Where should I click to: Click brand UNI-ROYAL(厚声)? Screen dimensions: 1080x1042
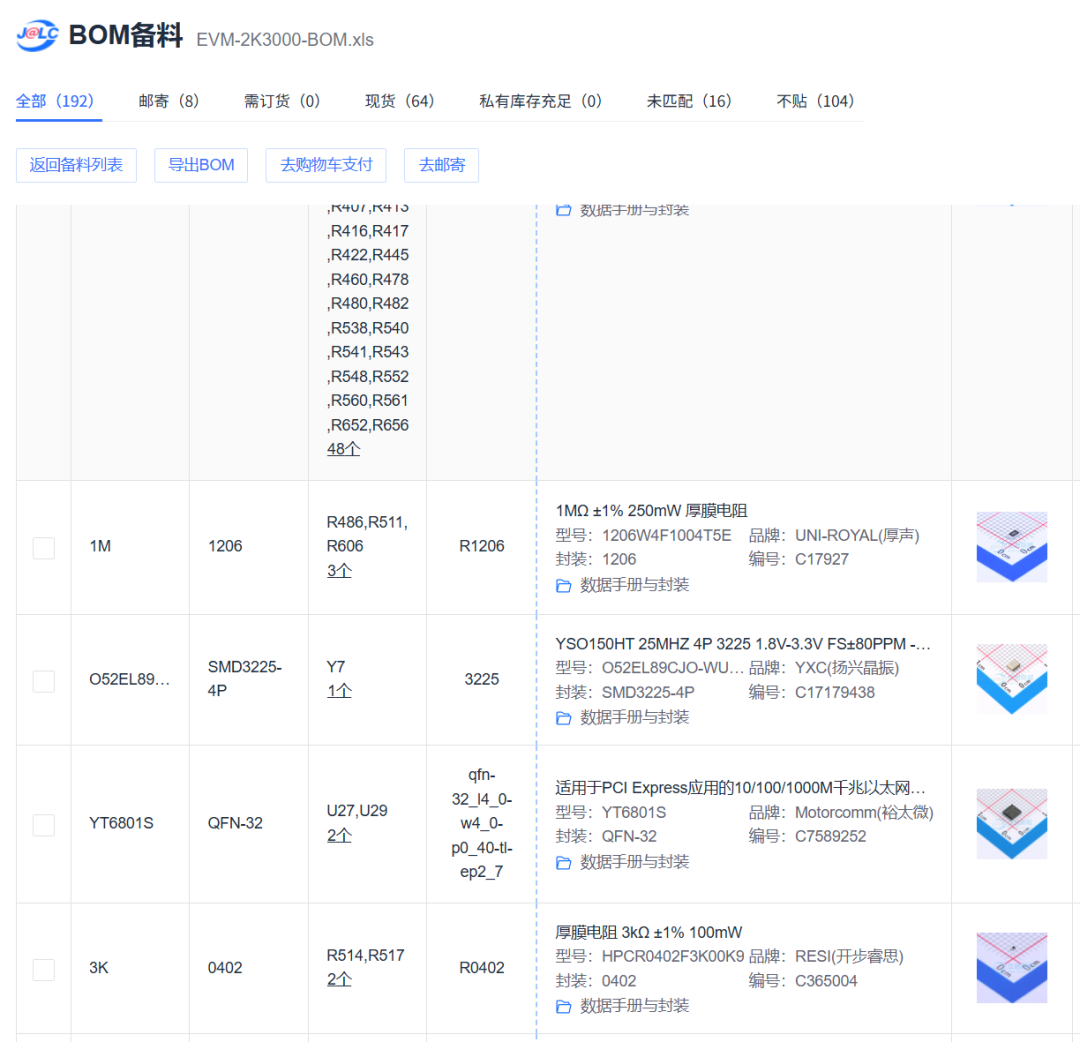pyautogui.click(x=858, y=536)
